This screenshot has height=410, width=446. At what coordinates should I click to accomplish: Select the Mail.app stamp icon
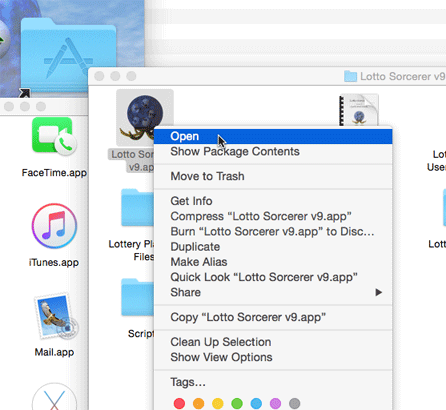point(55,316)
